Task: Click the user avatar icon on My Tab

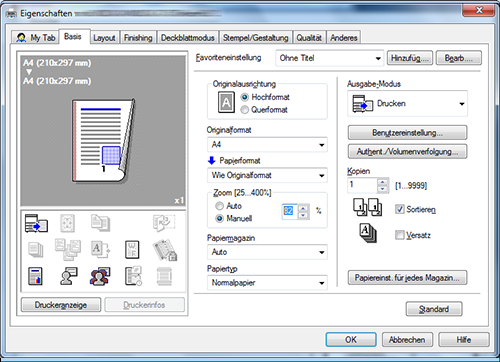Action: pyautogui.click(x=21, y=38)
